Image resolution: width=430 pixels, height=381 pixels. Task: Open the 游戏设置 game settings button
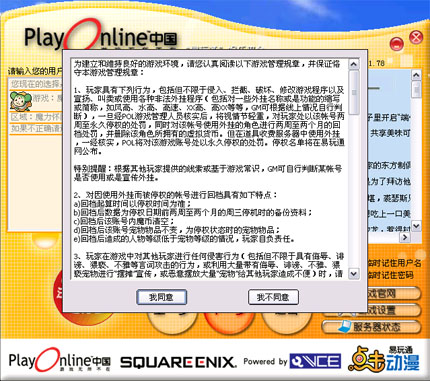click(393, 310)
